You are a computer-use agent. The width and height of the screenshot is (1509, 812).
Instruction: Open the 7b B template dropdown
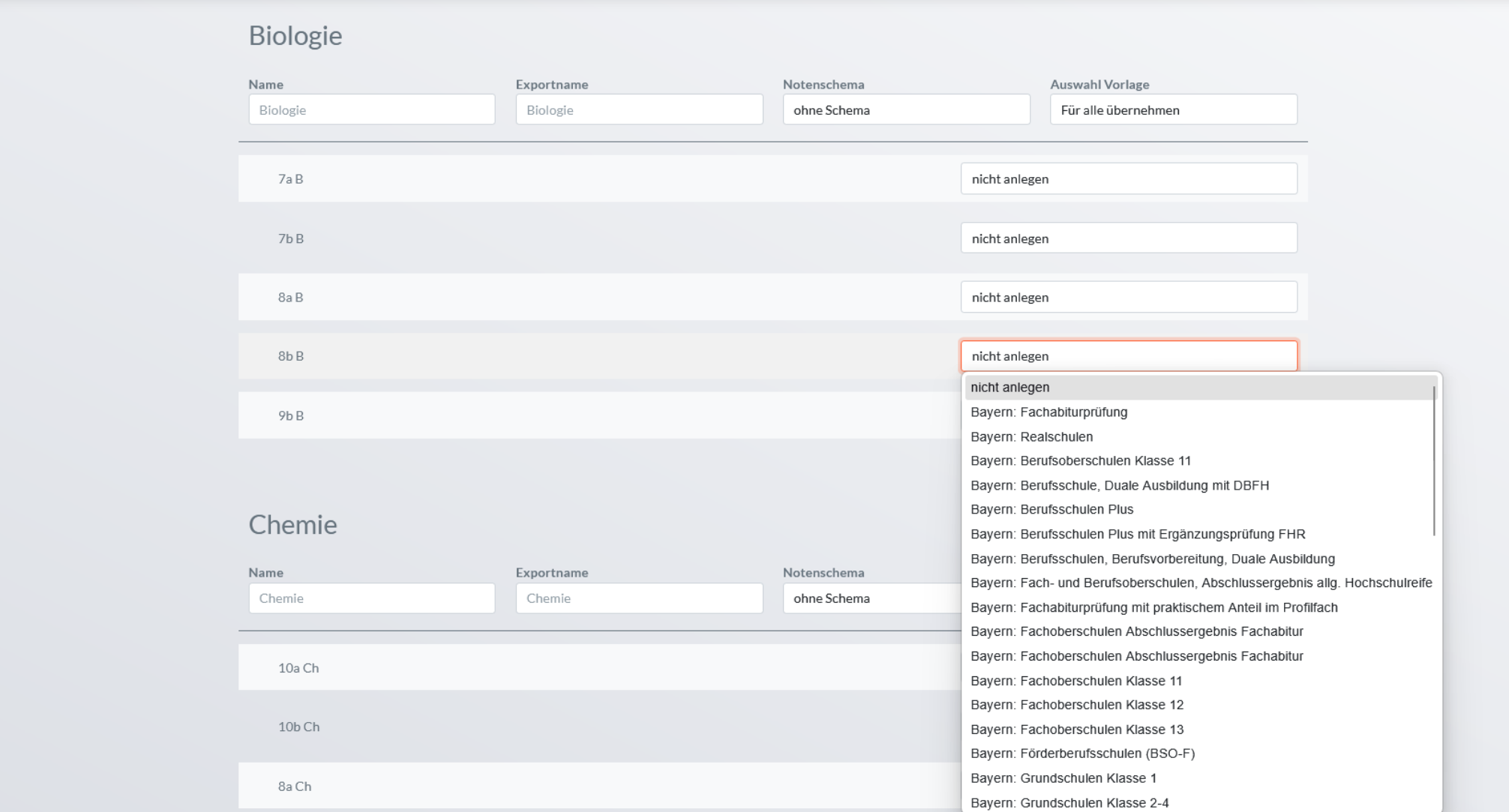(x=1128, y=238)
